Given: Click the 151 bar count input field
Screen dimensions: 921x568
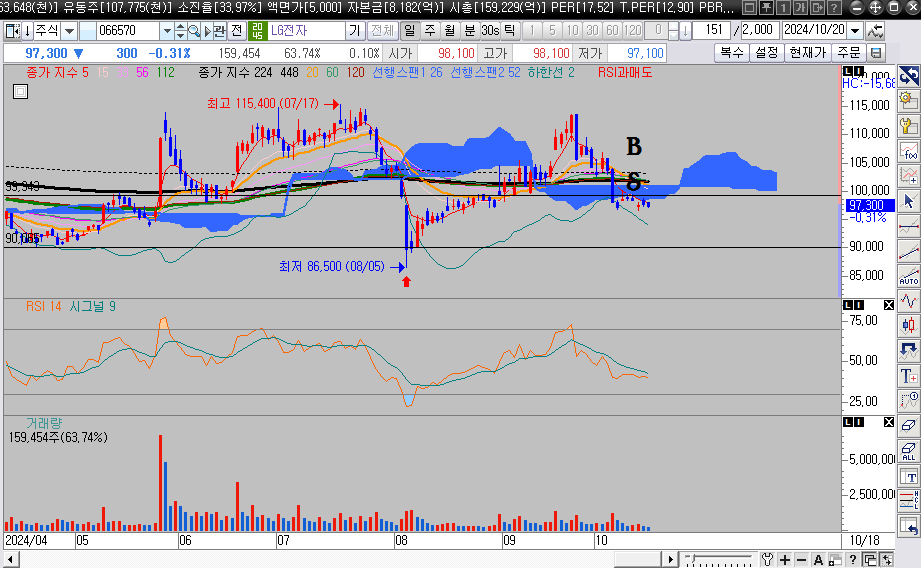Looking at the screenshot, I should 712,30.
